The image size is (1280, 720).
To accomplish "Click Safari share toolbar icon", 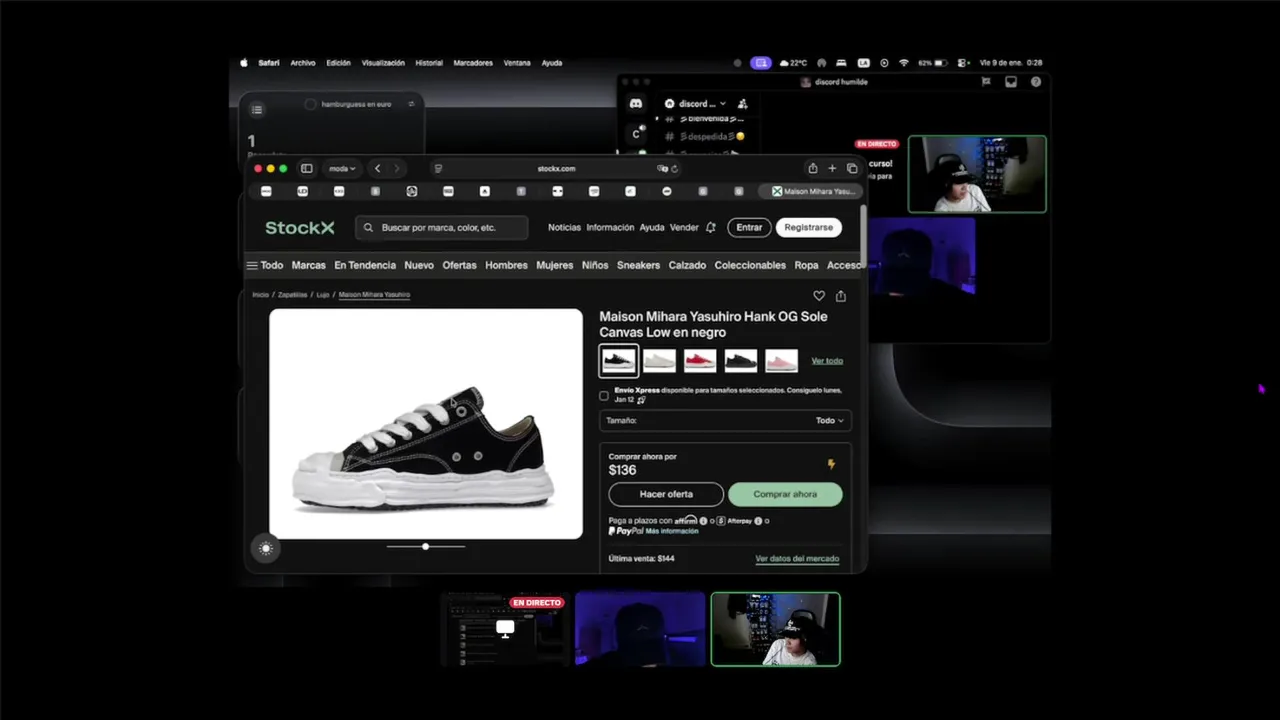I will (813, 168).
